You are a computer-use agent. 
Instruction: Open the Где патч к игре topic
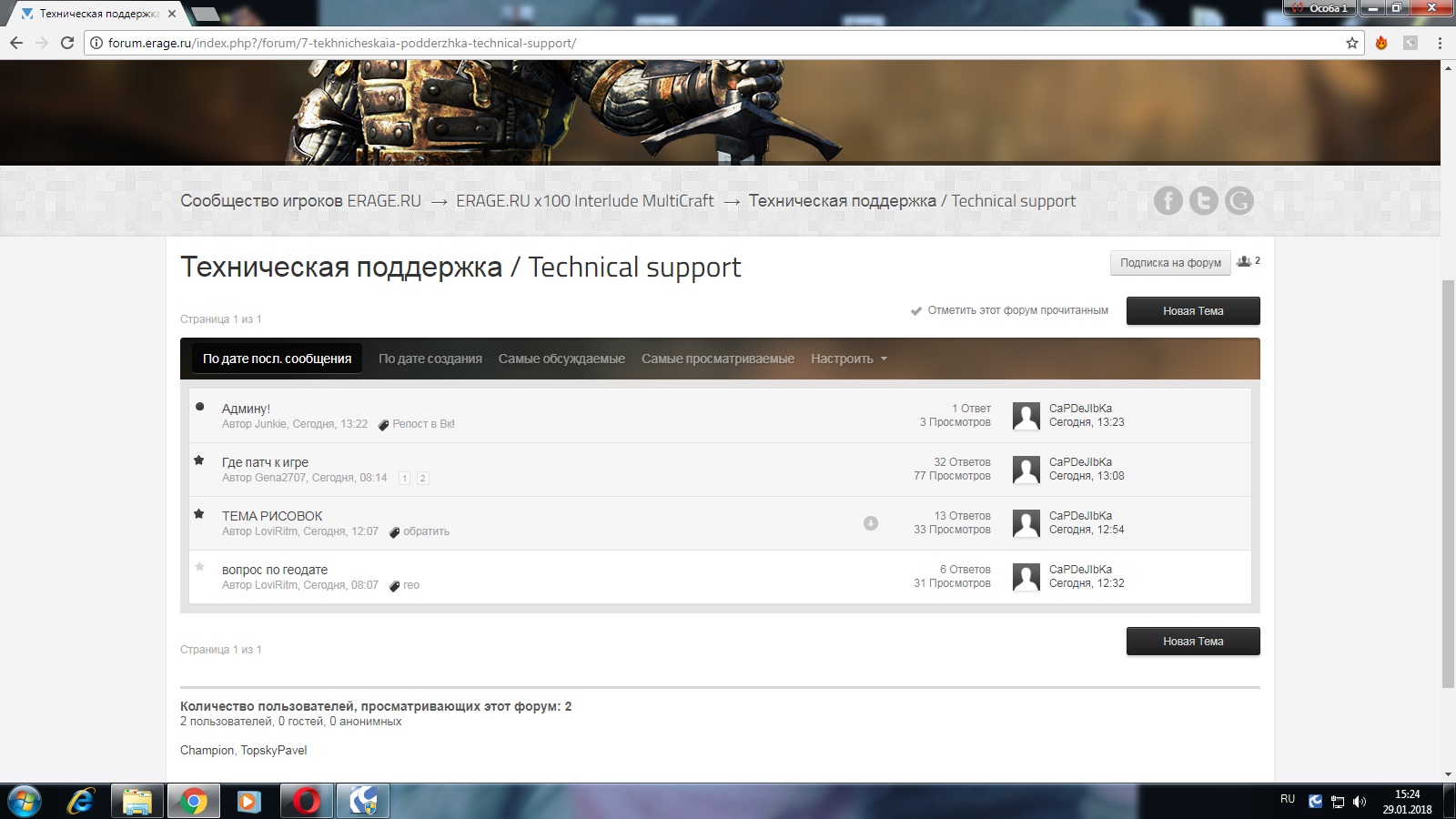click(x=265, y=462)
